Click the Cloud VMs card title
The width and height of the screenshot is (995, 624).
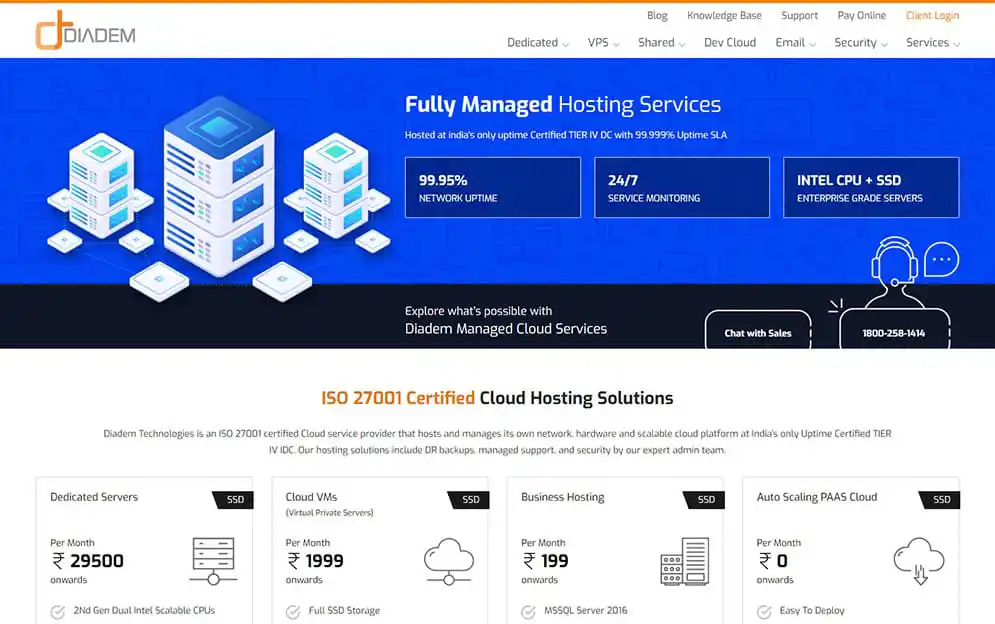pos(311,497)
